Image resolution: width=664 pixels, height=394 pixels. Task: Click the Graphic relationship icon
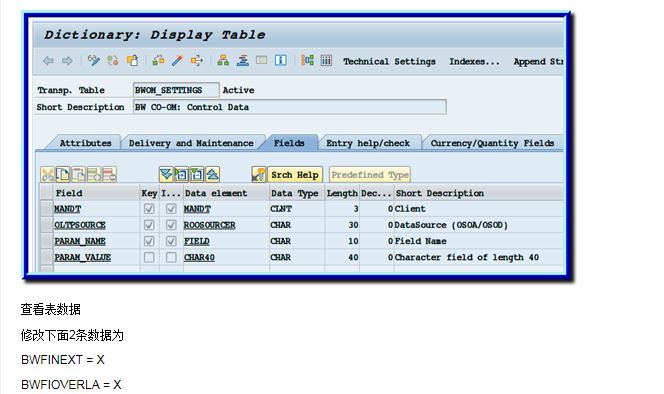click(307, 61)
